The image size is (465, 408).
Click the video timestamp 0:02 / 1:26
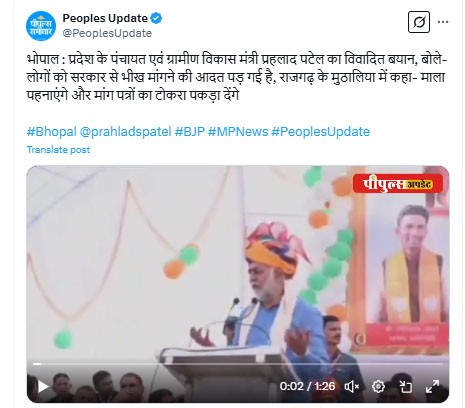coord(307,386)
